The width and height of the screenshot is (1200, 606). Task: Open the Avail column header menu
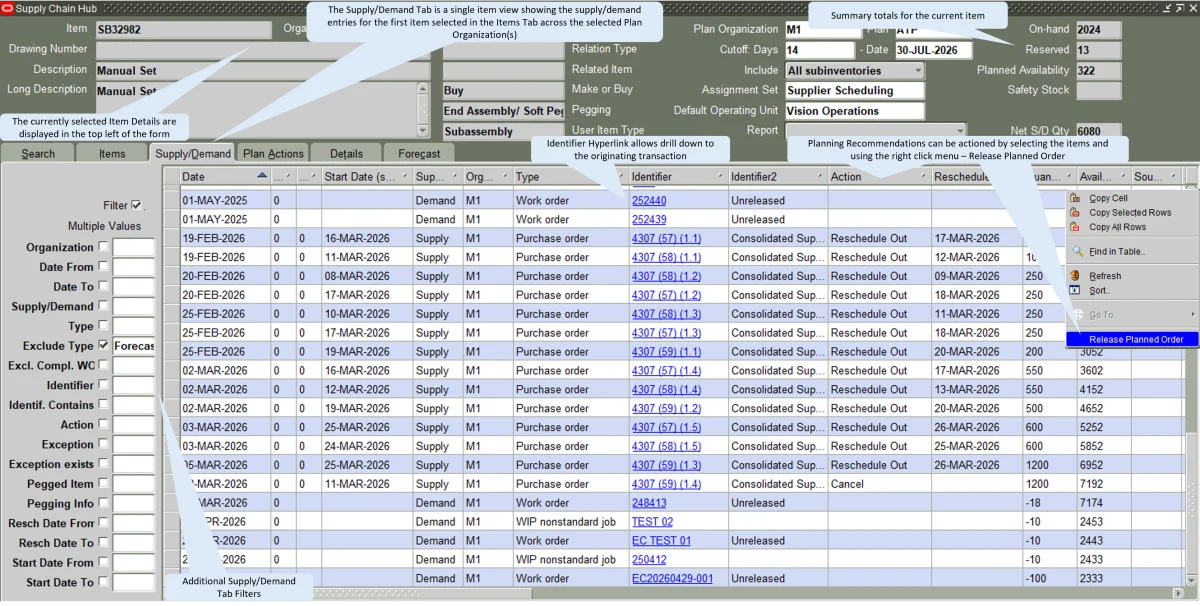[x=1122, y=177]
